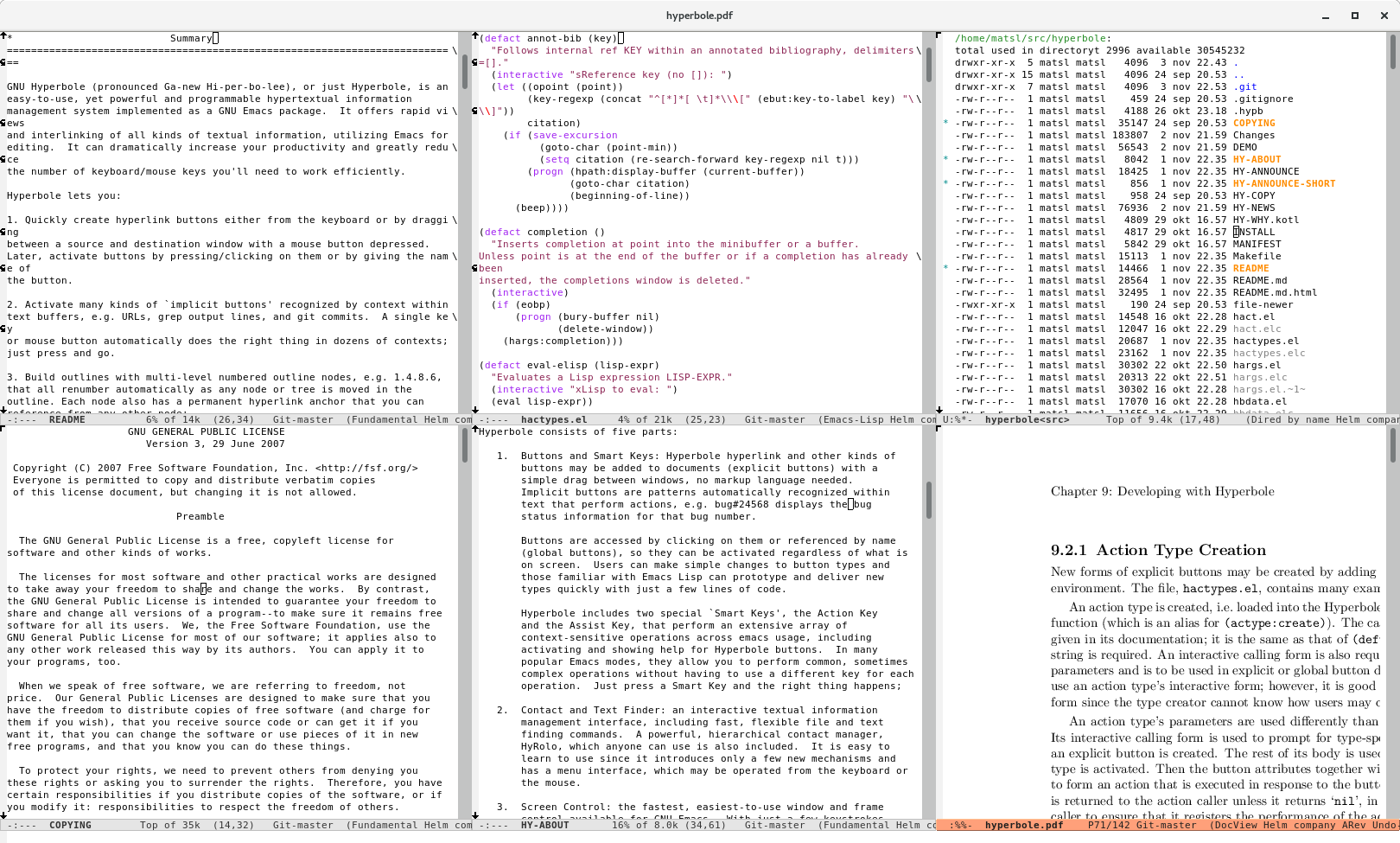The width and height of the screenshot is (1400, 843).
Task: Click README buffer name in mode line
Action: [x=67, y=419]
